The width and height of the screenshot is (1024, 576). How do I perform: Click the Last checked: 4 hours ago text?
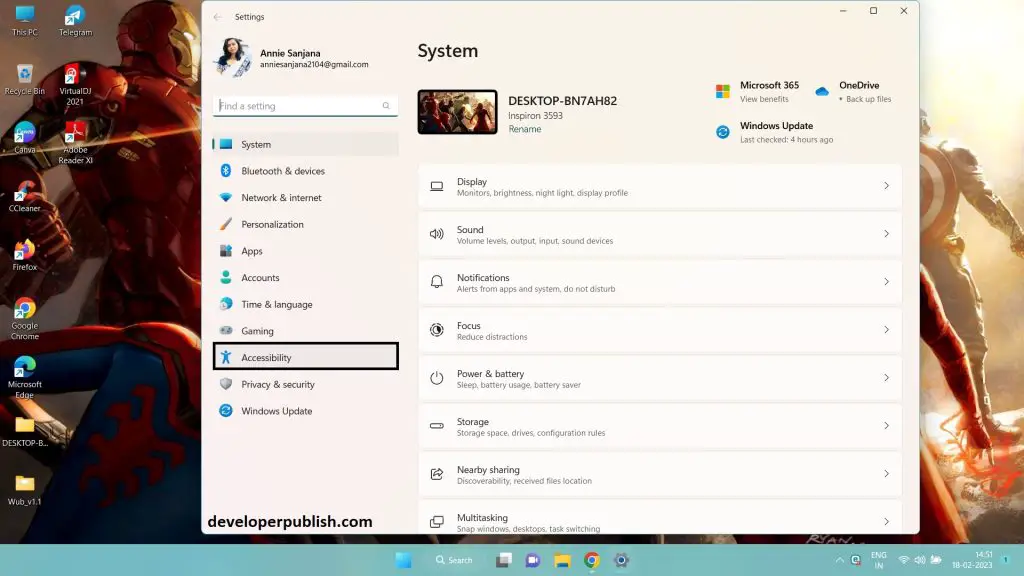pos(786,140)
